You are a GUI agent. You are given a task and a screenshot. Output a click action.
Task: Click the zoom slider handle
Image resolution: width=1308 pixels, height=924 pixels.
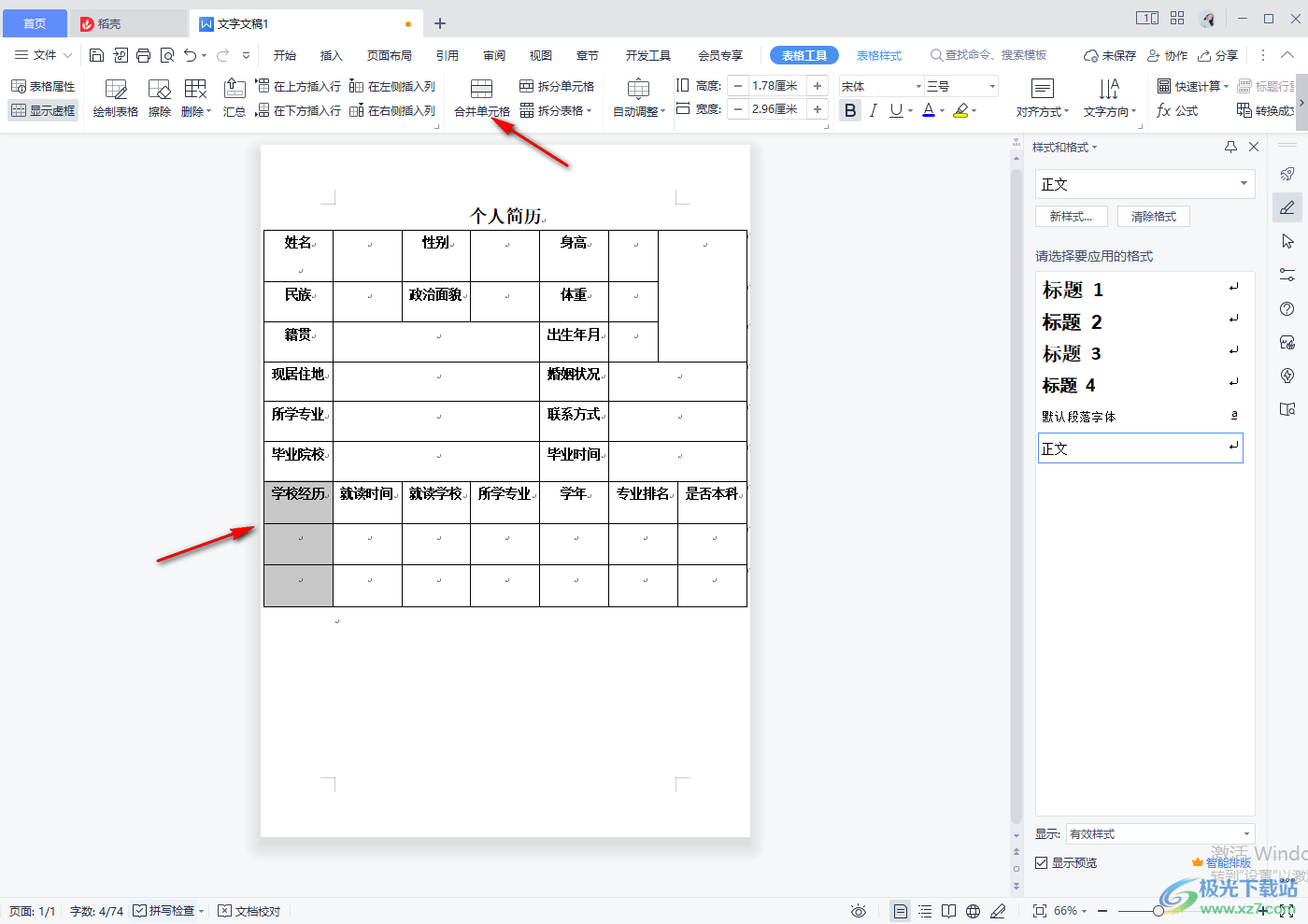(x=1159, y=911)
